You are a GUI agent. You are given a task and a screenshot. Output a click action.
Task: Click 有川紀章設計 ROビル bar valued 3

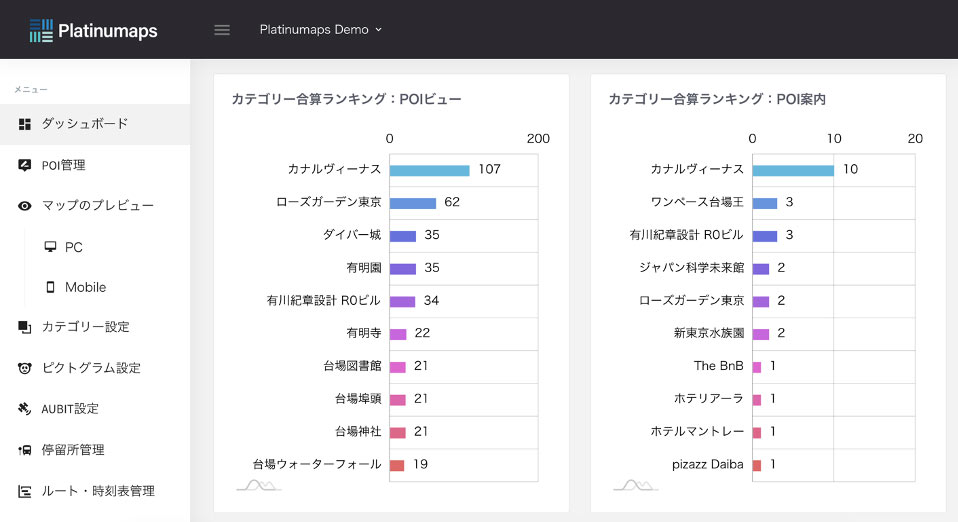(x=765, y=236)
